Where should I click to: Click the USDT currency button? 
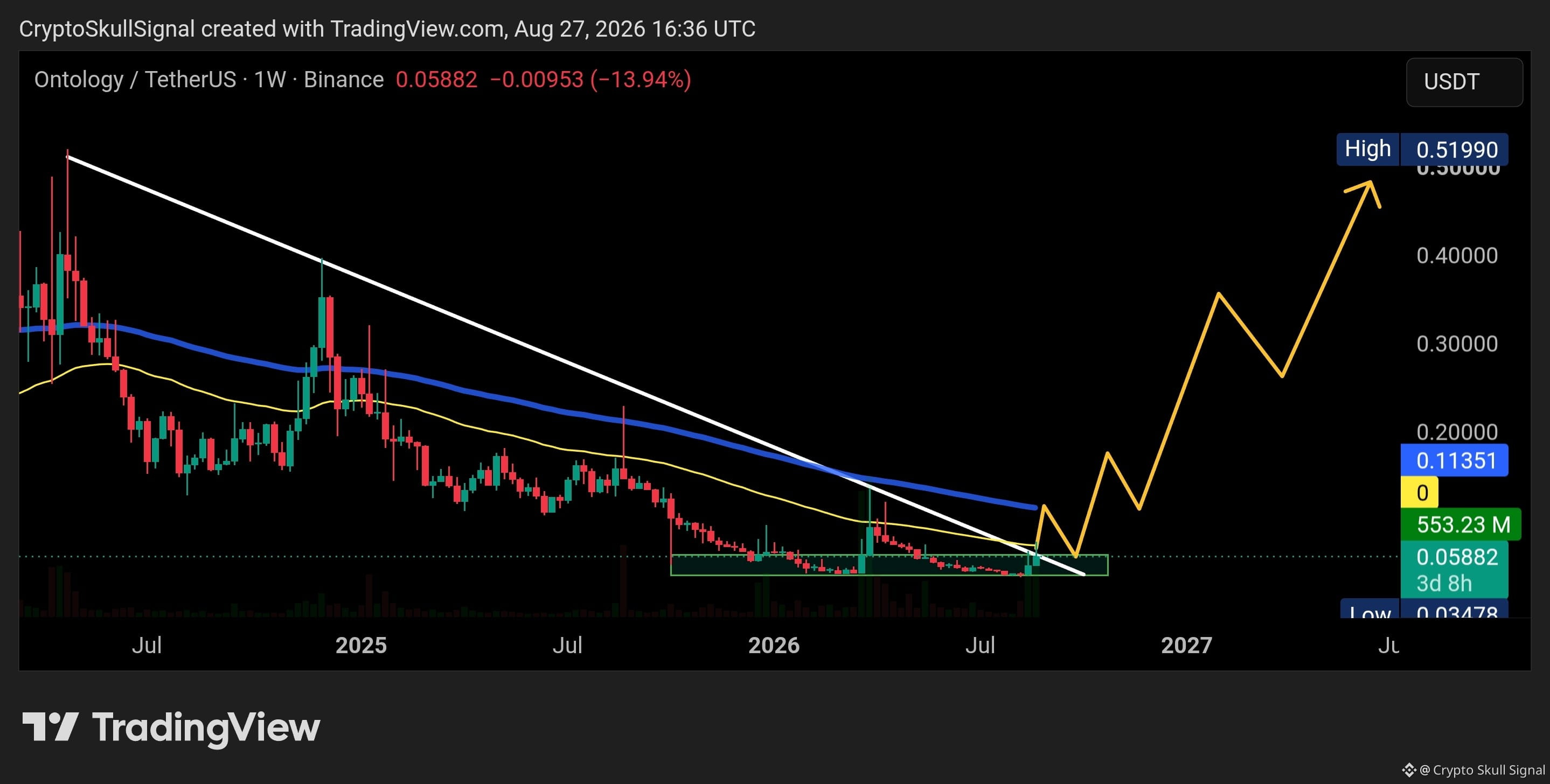click(x=1464, y=82)
